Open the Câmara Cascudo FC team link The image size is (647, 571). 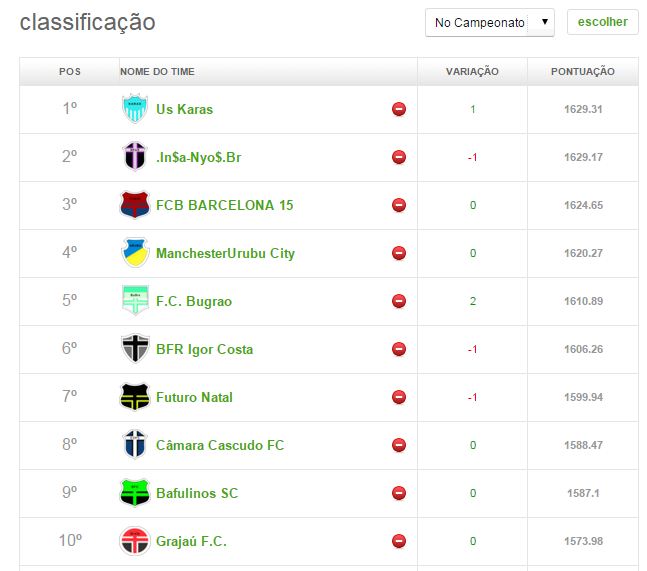[x=220, y=445]
